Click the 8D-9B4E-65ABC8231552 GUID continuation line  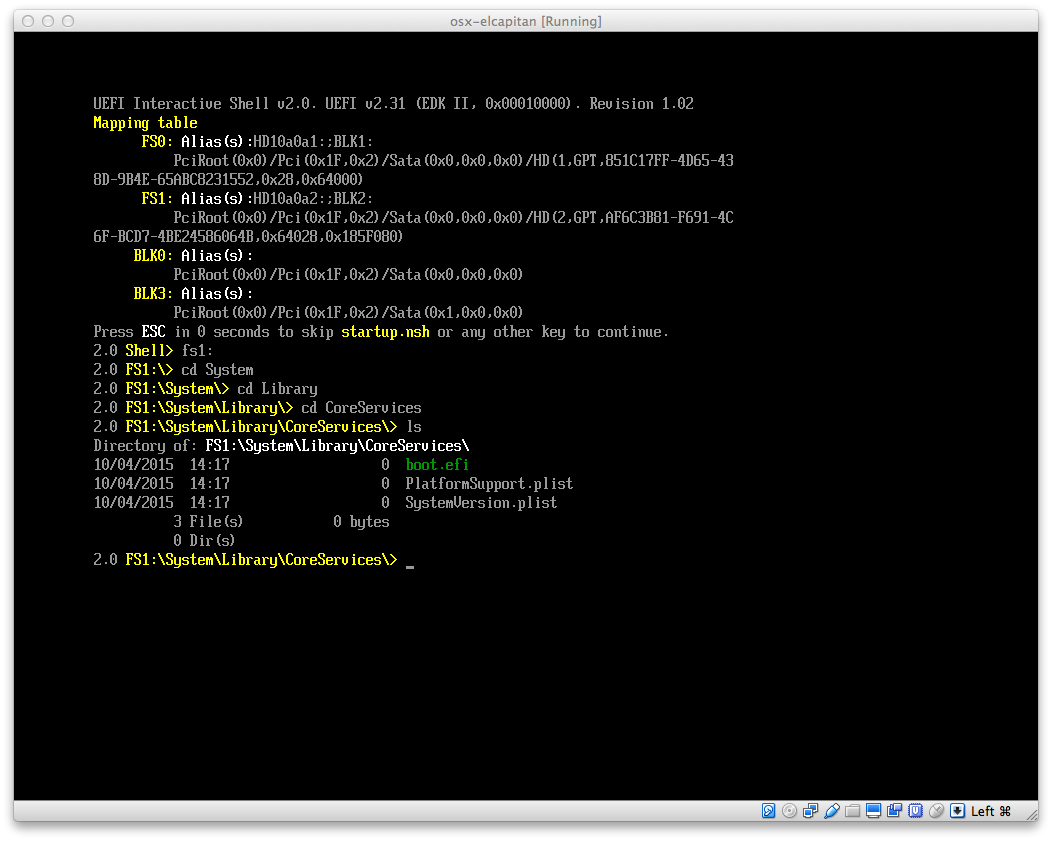pyautogui.click(x=228, y=180)
